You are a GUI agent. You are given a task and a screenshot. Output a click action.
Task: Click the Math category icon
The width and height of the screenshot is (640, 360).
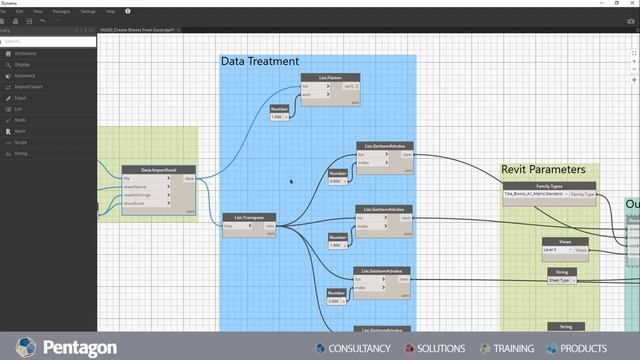click(x=8, y=120)
